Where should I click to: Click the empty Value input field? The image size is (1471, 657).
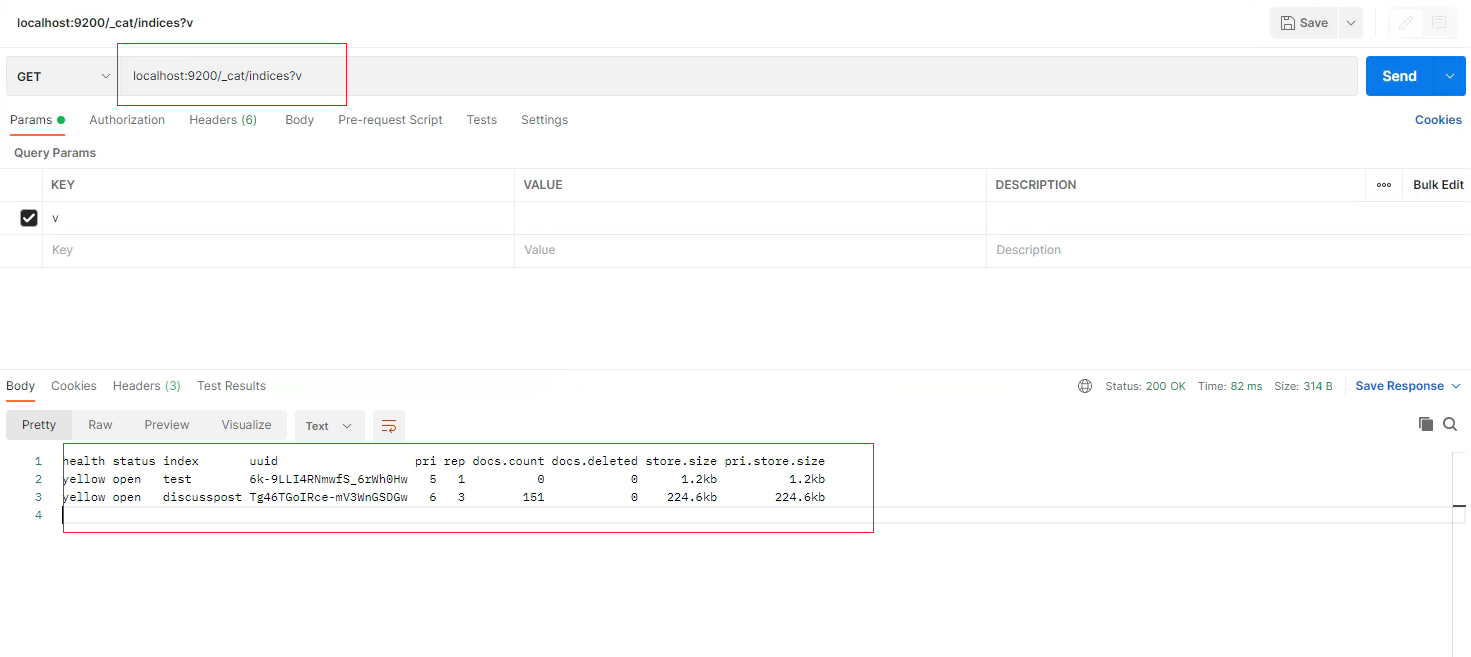pyautogui.click(x=750, y=251)
